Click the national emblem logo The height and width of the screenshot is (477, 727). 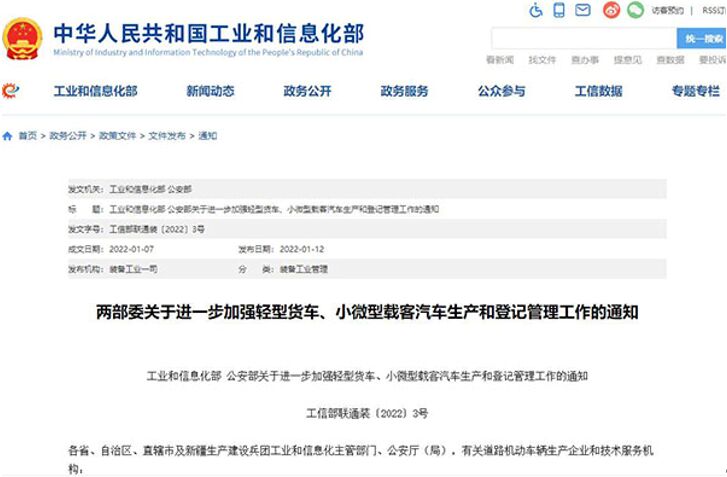(22, 39)
